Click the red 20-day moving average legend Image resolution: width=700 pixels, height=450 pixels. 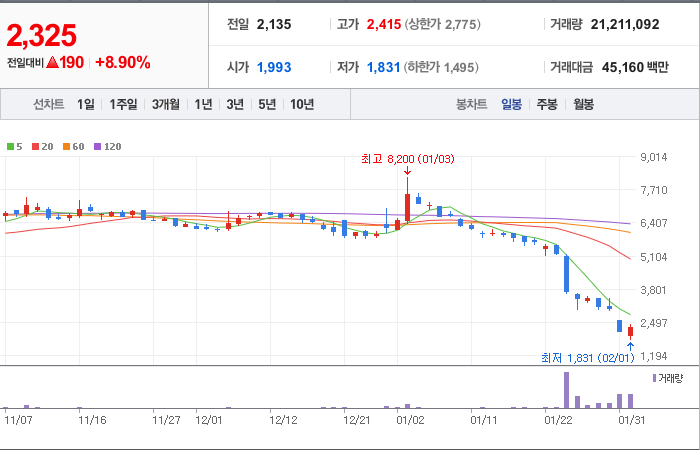coord(42,146)
